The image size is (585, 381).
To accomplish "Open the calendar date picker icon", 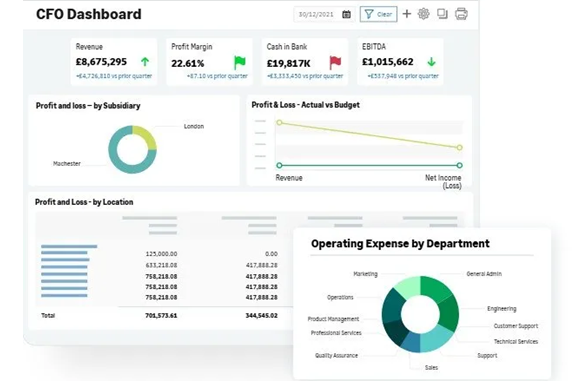I will tap(346, 15).
